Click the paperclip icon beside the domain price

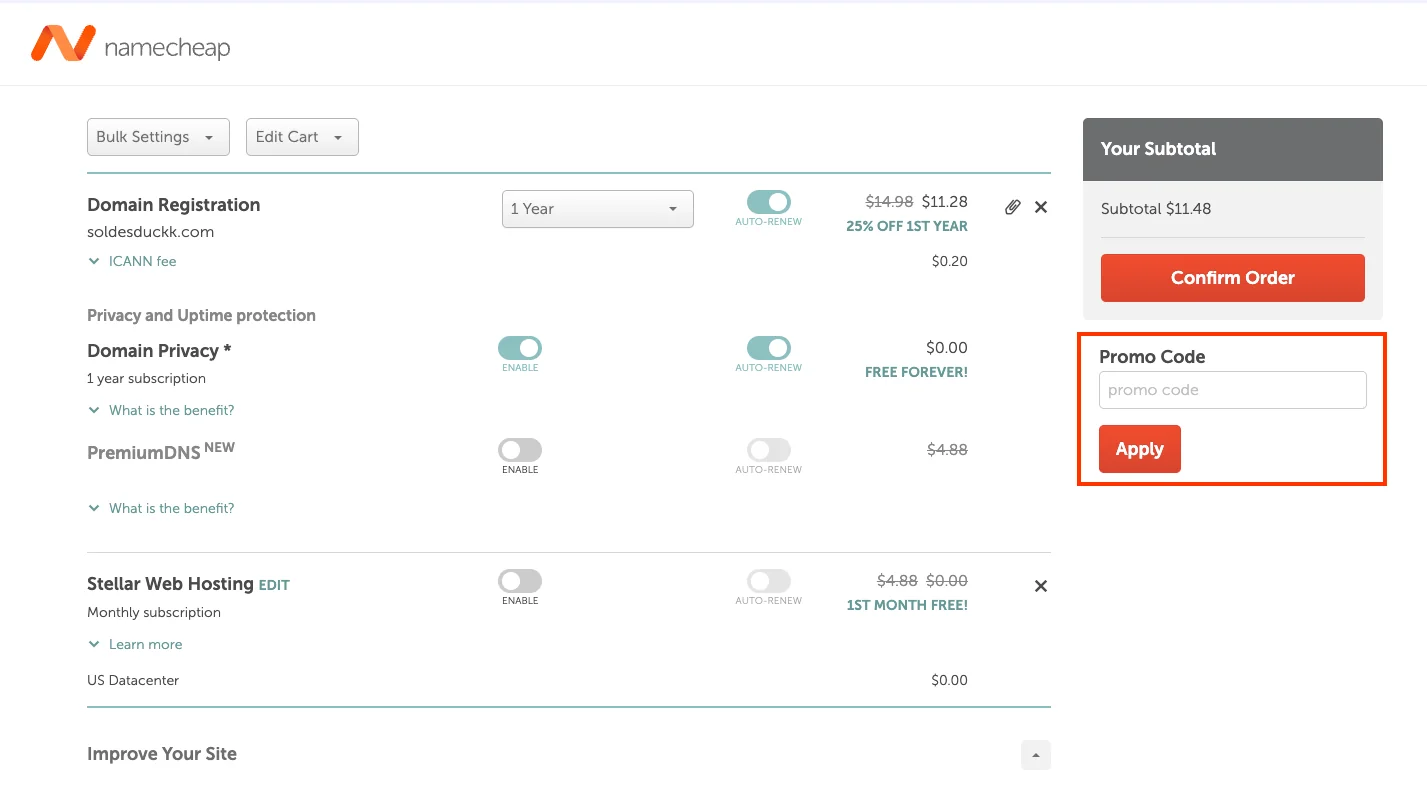(1011, 206)
